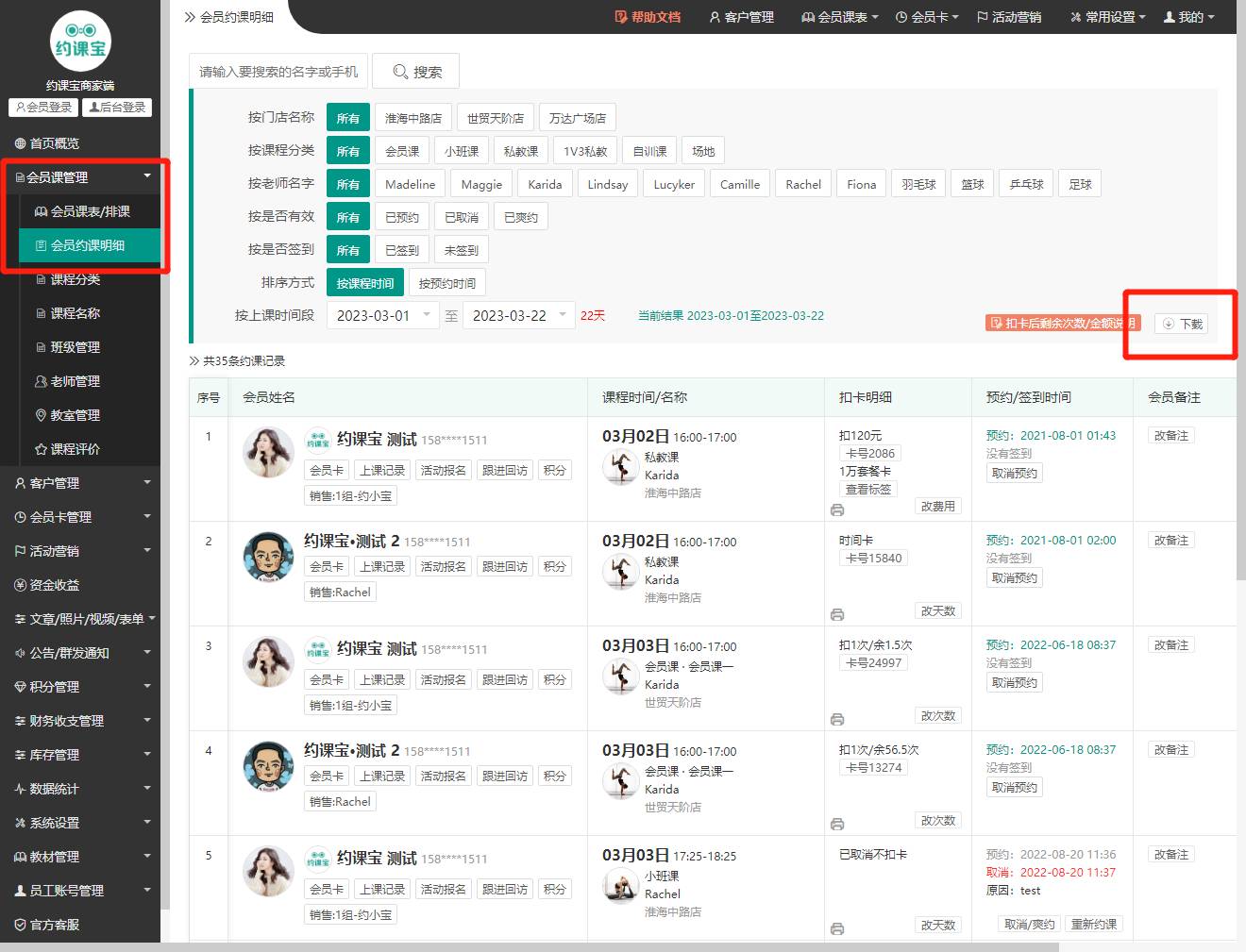Image resolution: width=1246 pixels, height=952 pixels.
Task: Open 班级管理 sidebar item
Action: (x=90, y=347)
